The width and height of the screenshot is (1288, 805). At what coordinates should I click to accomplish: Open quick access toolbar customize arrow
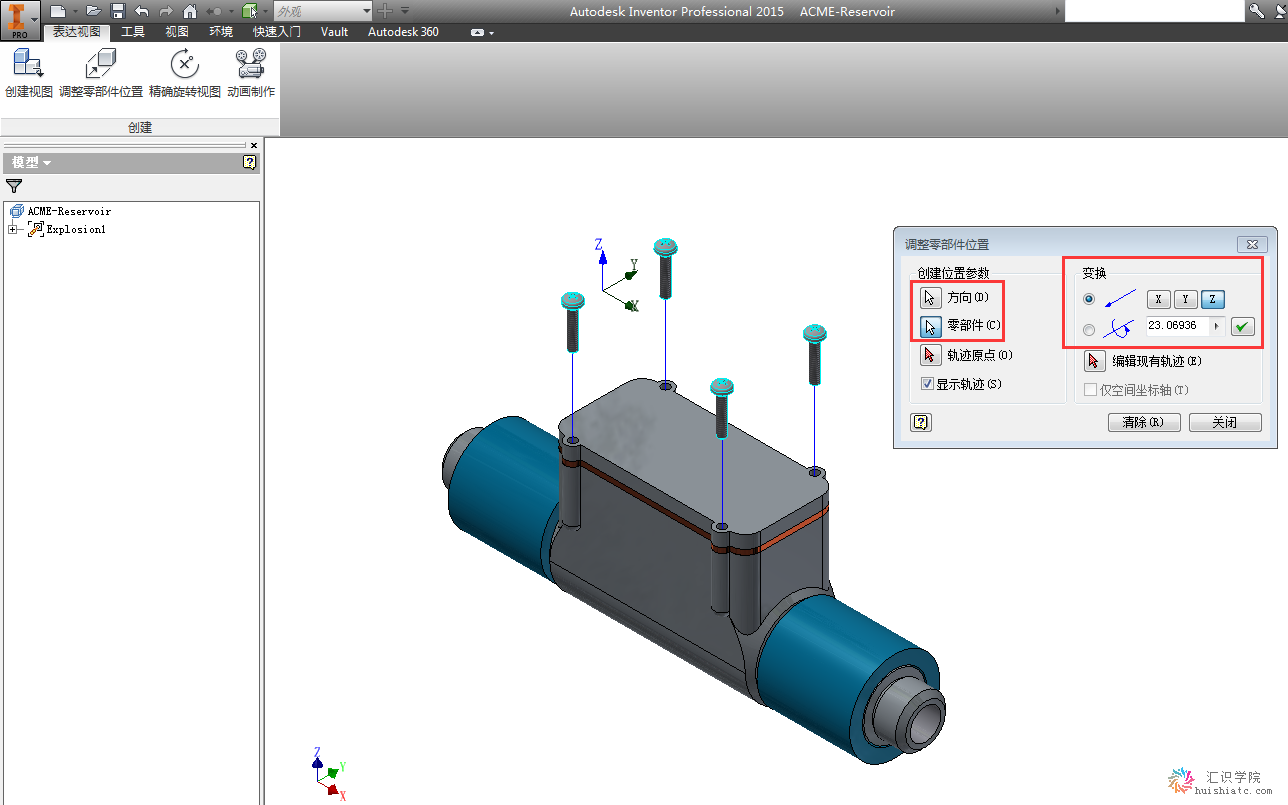tap(405, 11)
